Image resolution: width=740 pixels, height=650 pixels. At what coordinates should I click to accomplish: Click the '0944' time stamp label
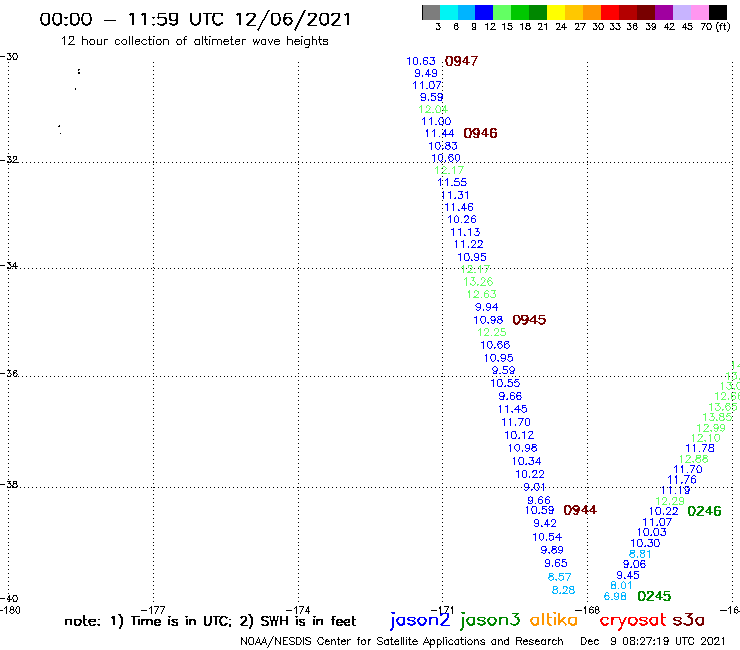[x=580, y=510]
